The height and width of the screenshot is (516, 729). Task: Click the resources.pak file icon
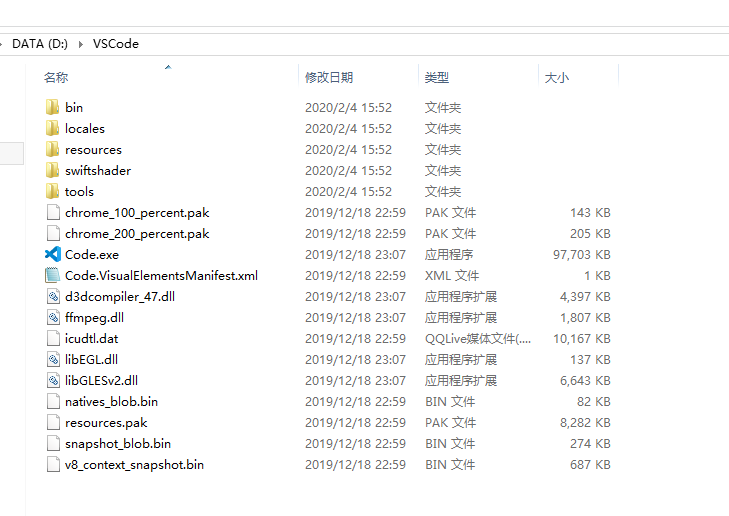[x=53, y=423]
